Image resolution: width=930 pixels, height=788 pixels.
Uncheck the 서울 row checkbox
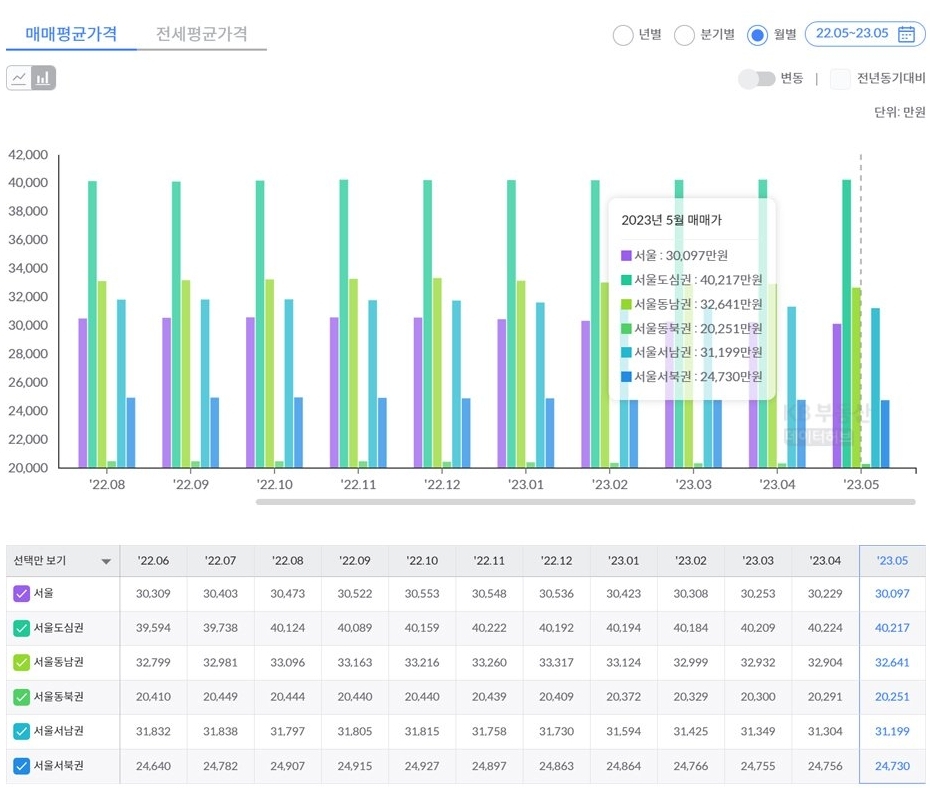(x=21, y=594)
